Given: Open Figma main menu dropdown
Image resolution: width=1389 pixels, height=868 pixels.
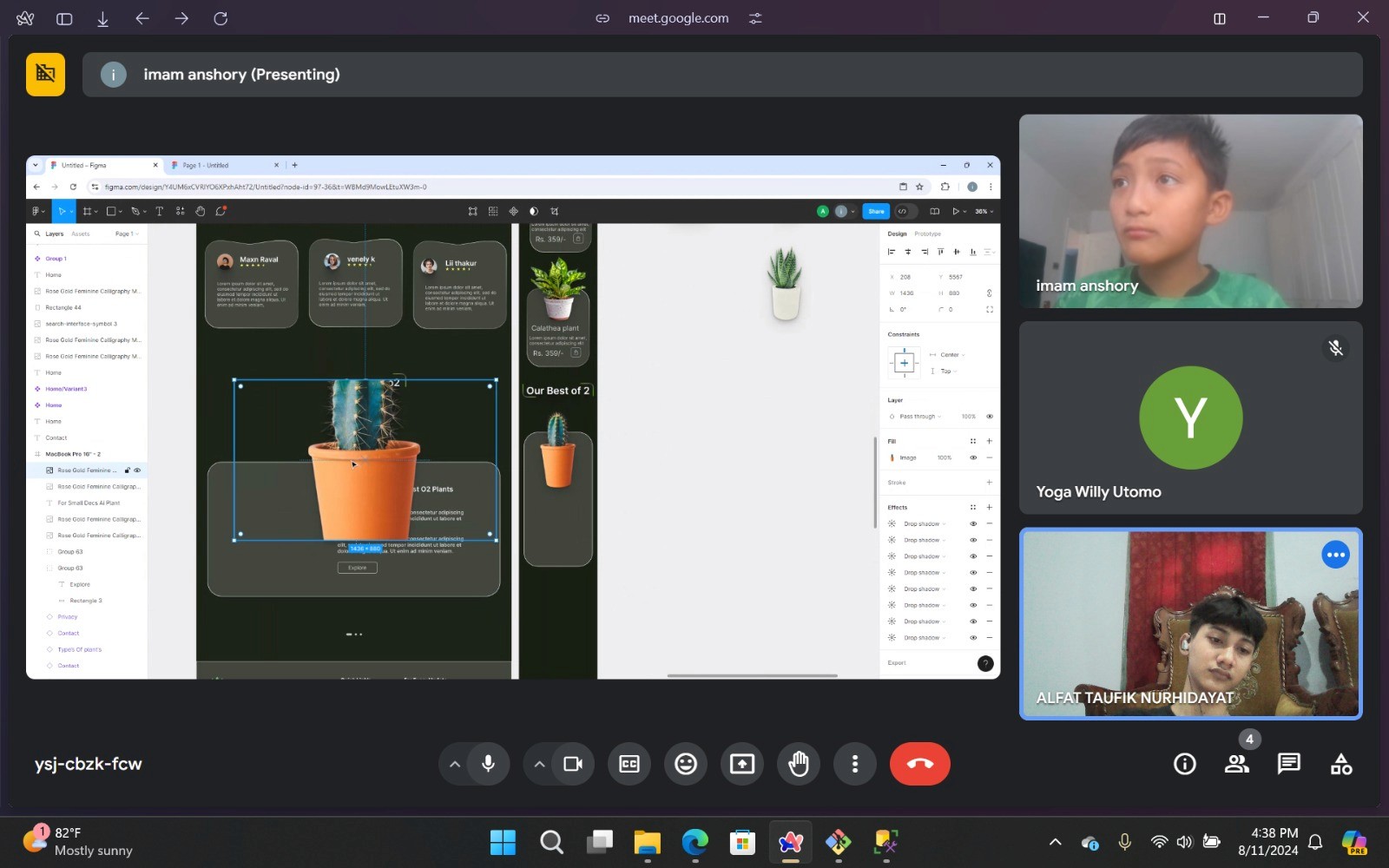Looking at the screenshot, I should pyautogui.click(x=38, y=211).
